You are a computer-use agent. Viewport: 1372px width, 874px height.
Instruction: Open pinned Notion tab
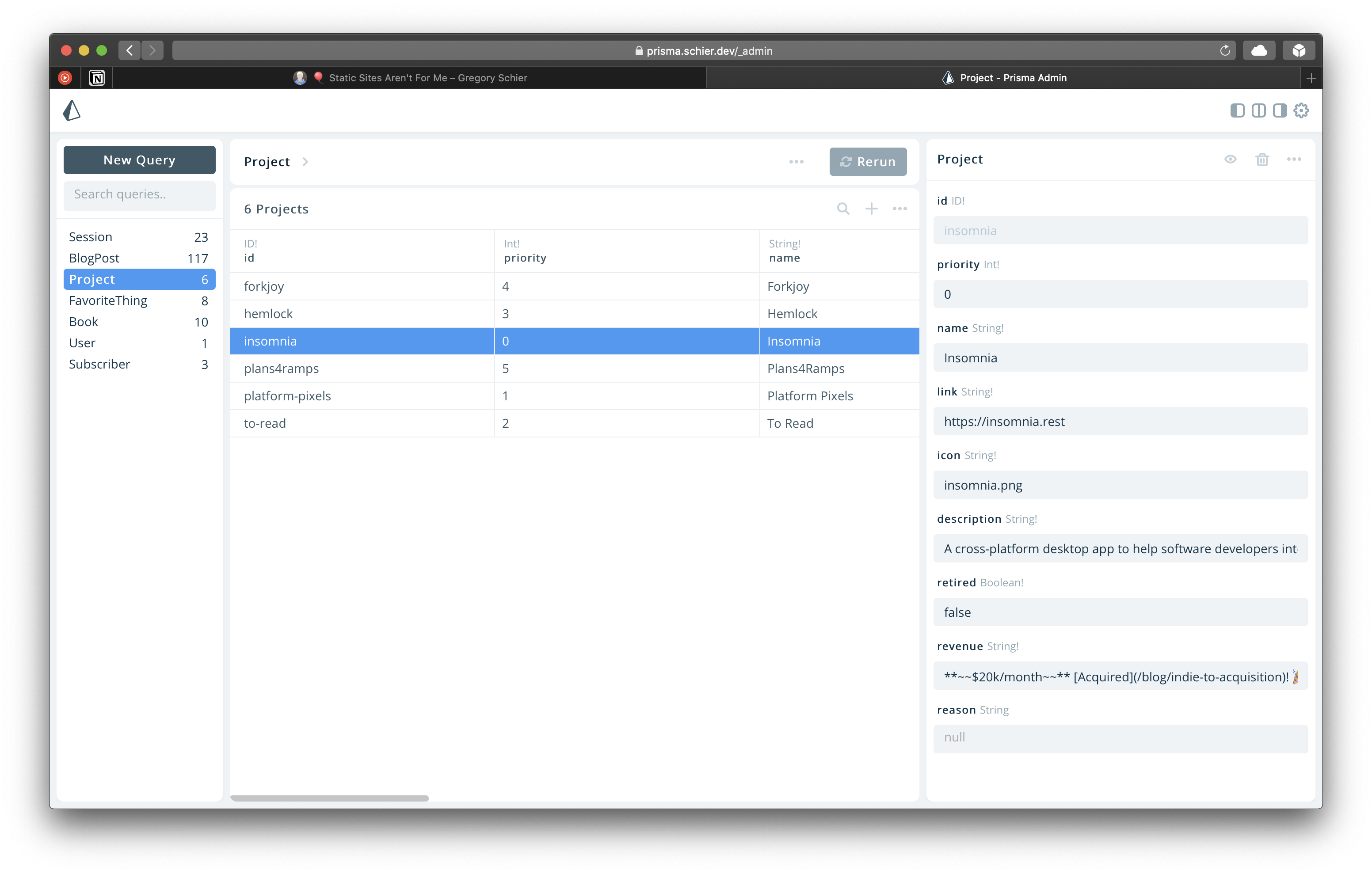tap(97, 77)
